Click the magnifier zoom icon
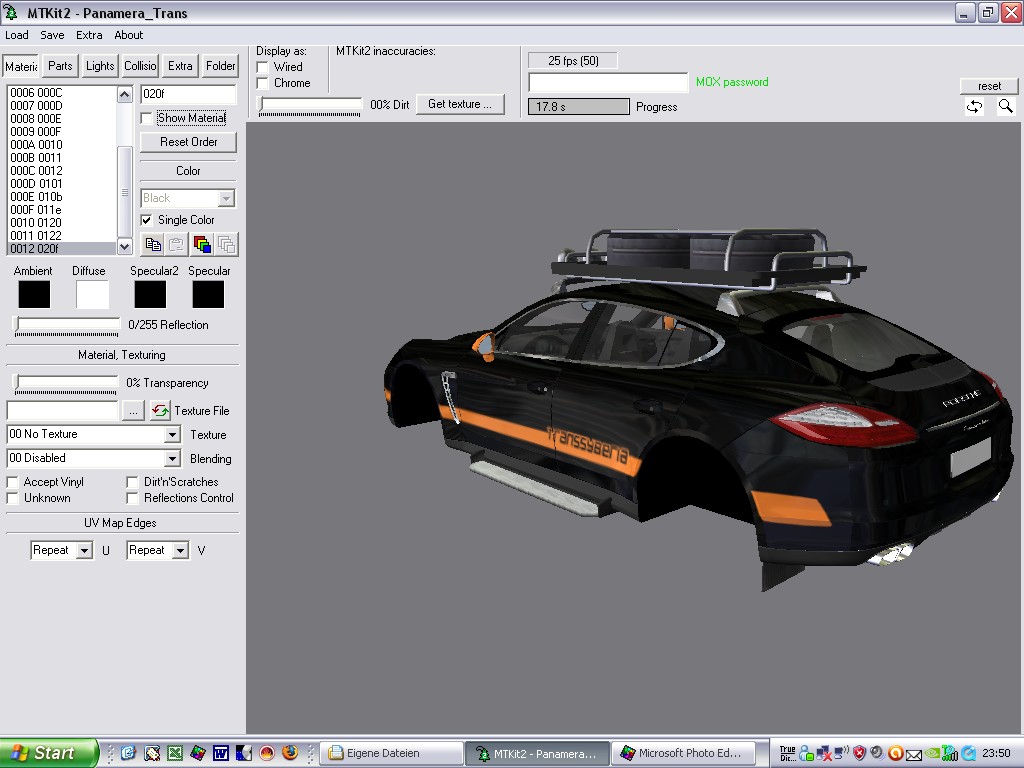1024x768 pixels. pos(1006,106)
